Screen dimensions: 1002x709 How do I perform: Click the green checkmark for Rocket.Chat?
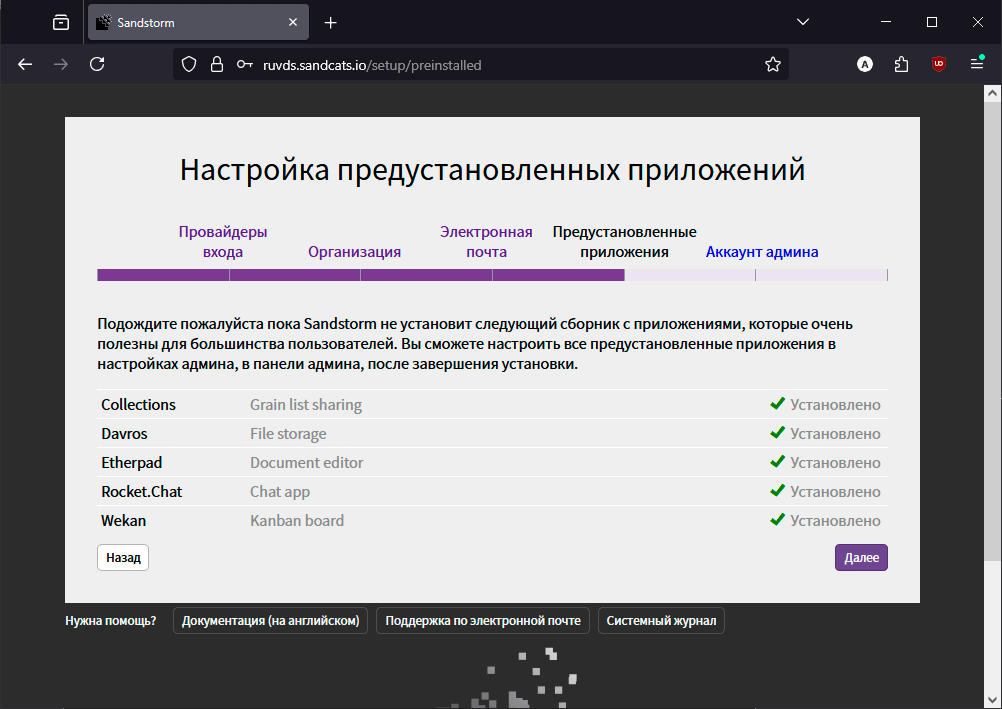[x=777, y=490]
